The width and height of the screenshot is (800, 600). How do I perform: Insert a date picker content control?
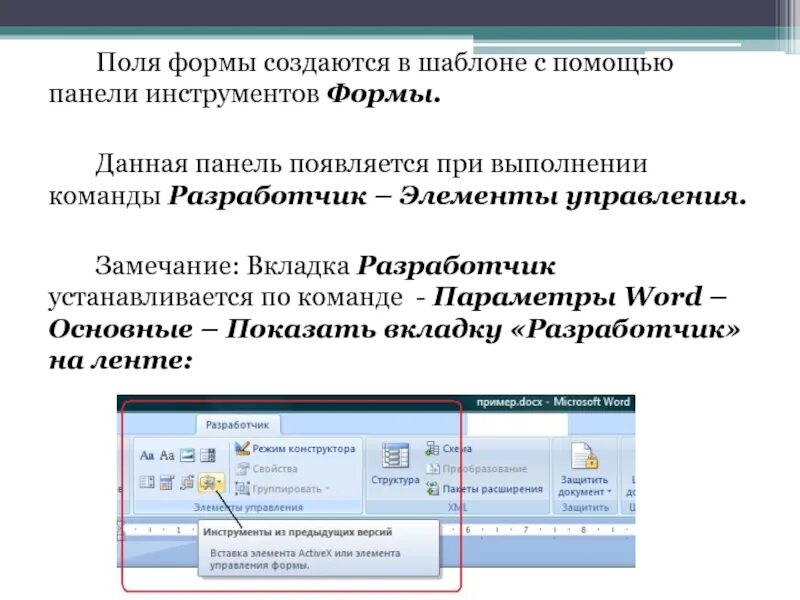click(x=164, y=481)
